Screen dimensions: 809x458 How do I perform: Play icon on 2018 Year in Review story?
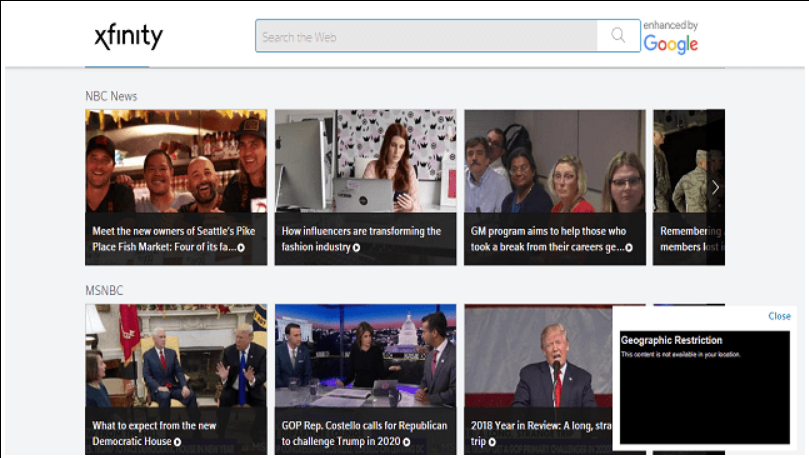pos(492,441)
